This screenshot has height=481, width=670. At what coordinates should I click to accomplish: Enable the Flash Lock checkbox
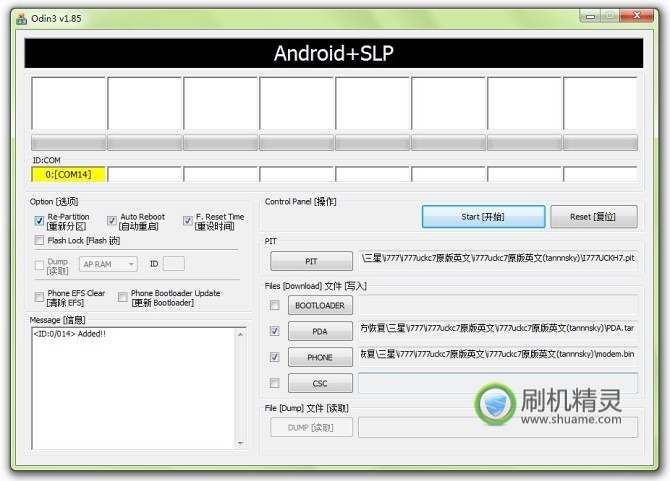pyautogui.click(x=39, y=240)
